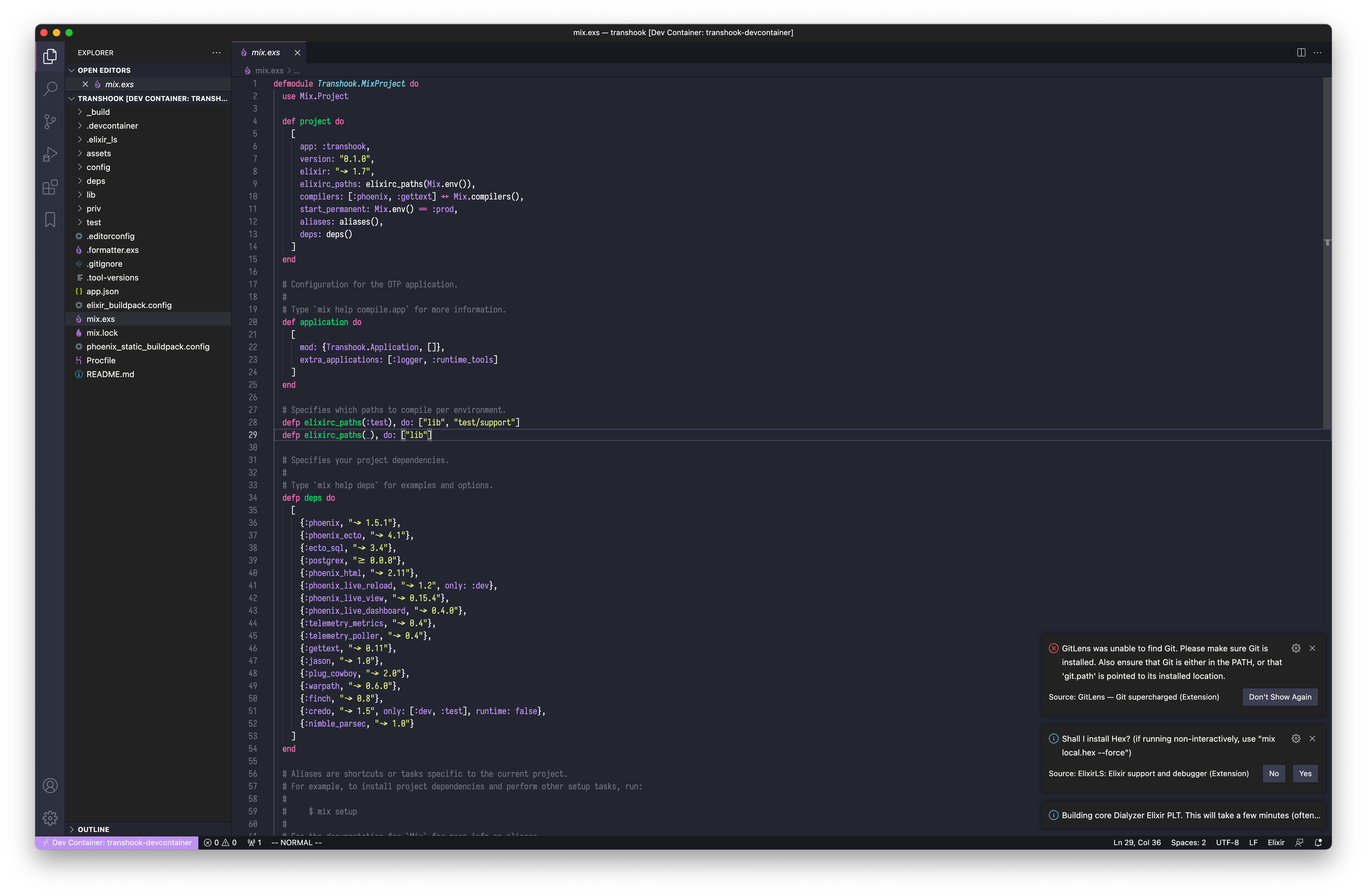Open the Search view icon
The height and width of the screenshot is (896, 1367).
tap(50, 88)
